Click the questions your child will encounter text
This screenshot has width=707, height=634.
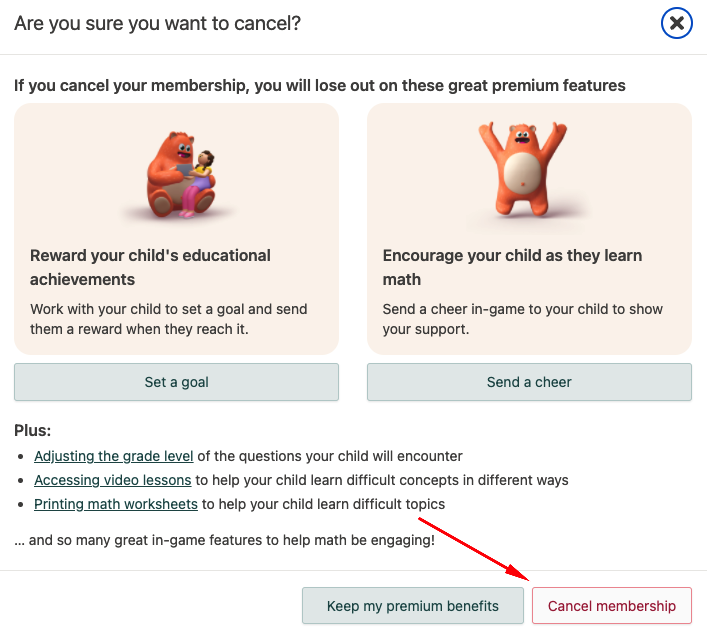coord(330,456)
